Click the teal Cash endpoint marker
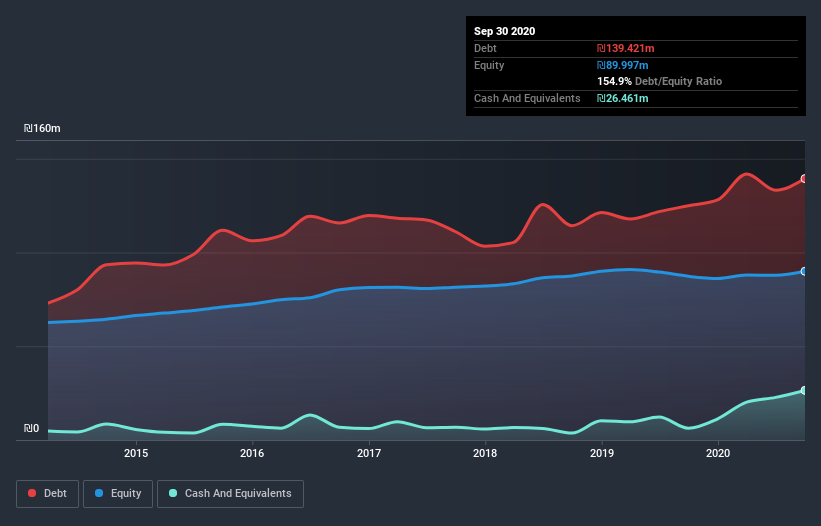821x526 pixels. click(x=804, y=390)
